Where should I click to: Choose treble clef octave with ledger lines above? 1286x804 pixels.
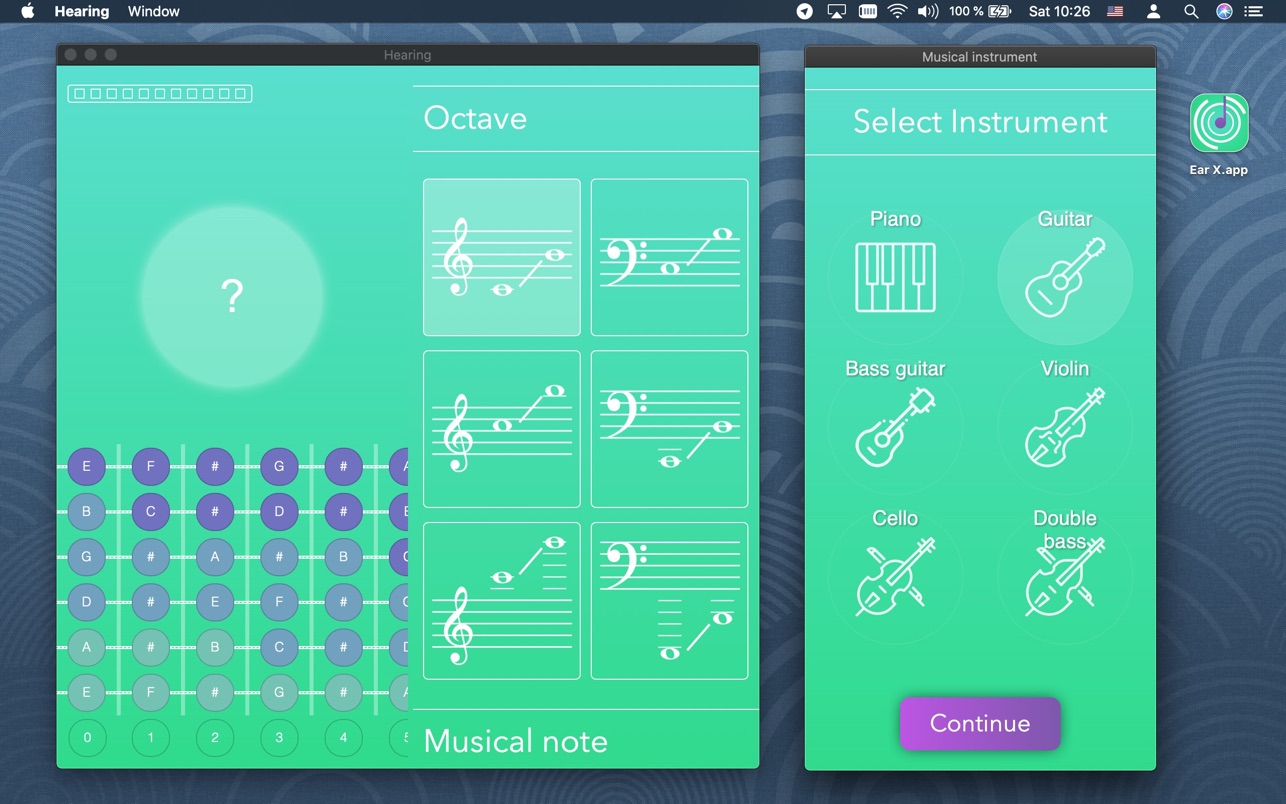502,601
